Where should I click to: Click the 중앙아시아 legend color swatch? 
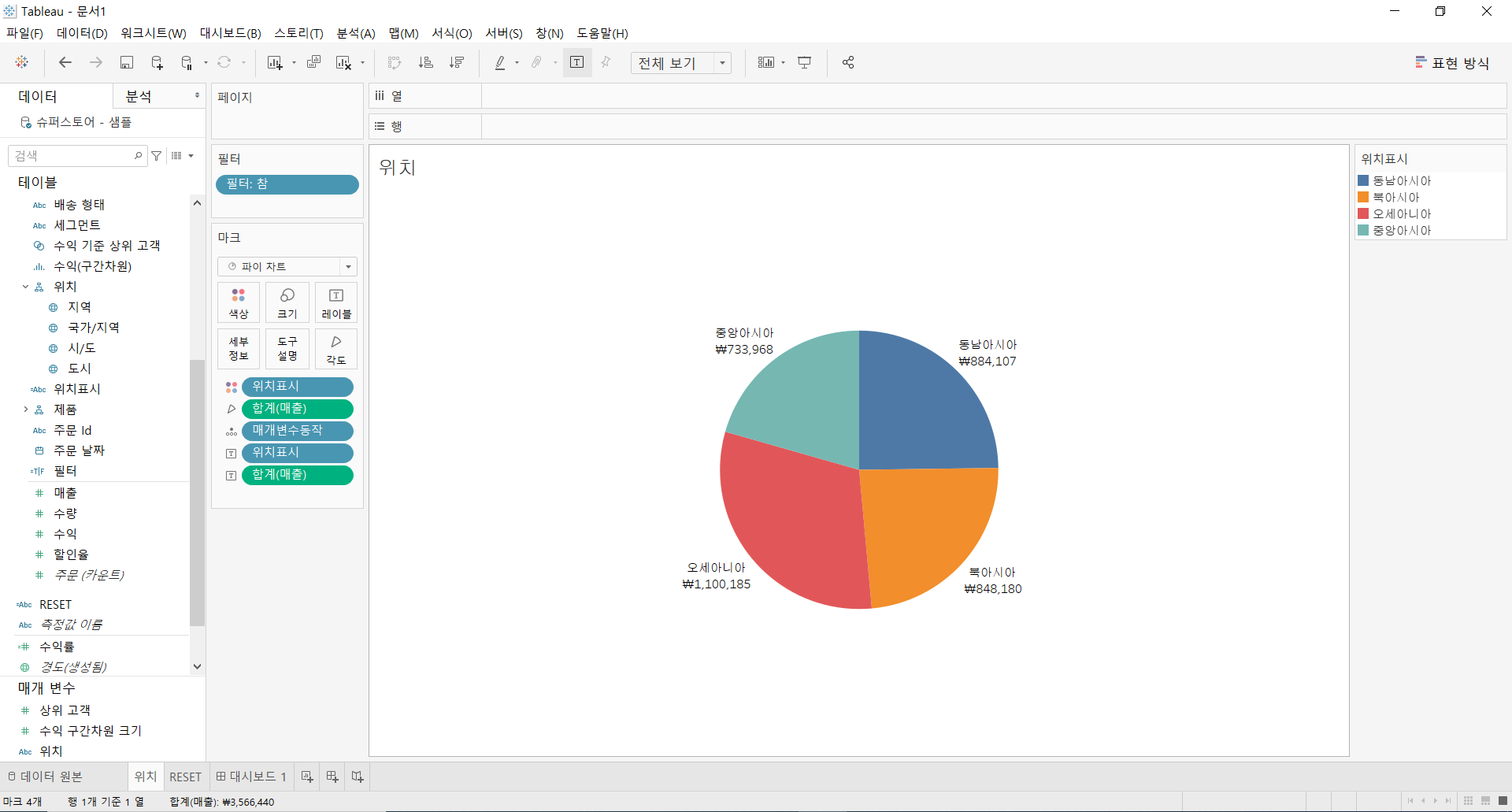pos(1363,230)
